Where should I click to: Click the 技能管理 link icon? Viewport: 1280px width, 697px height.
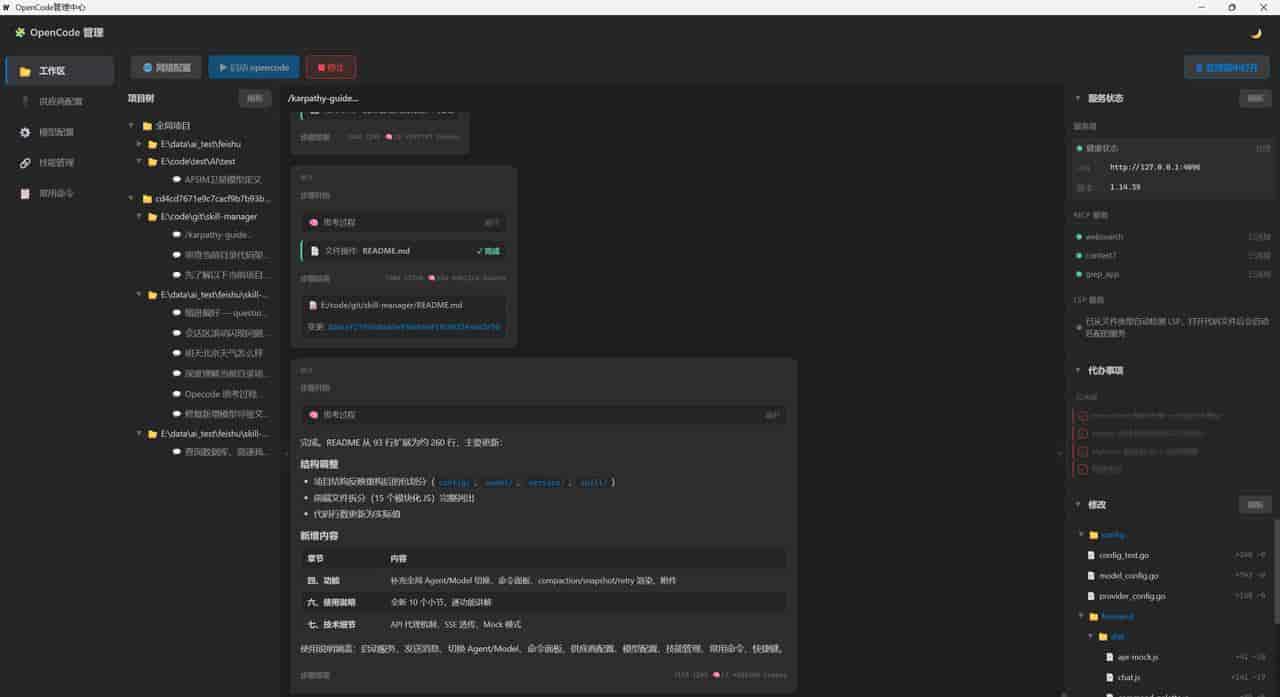point(25,163)
